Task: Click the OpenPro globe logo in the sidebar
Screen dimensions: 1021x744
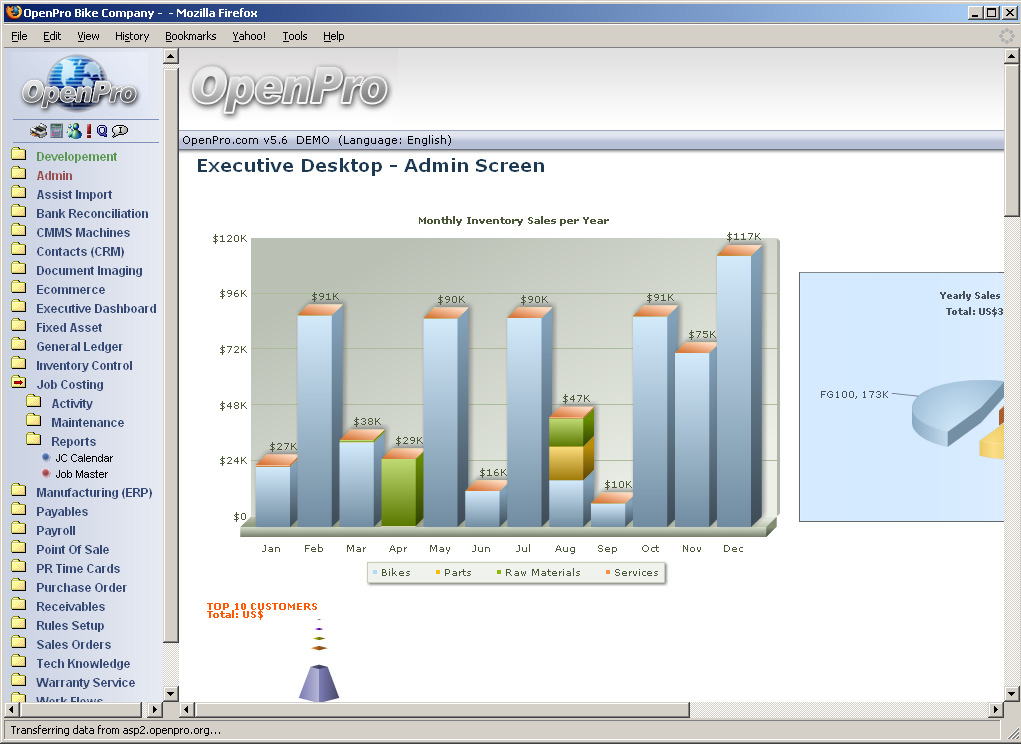Action: [x=80, y=84]
